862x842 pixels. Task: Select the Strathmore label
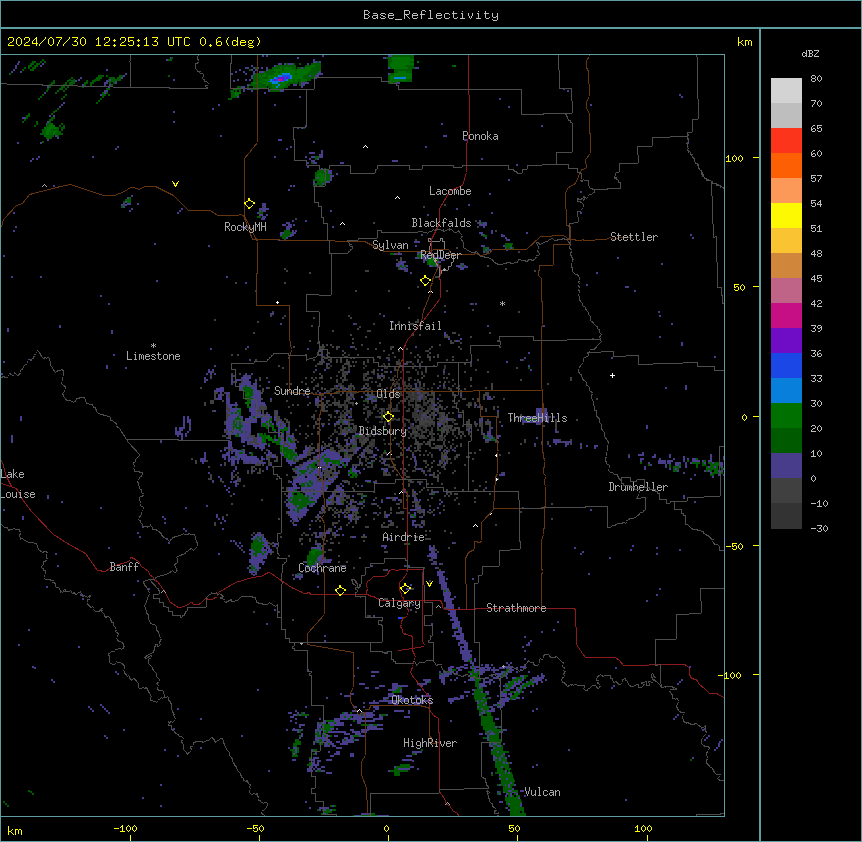click(516, 608)
